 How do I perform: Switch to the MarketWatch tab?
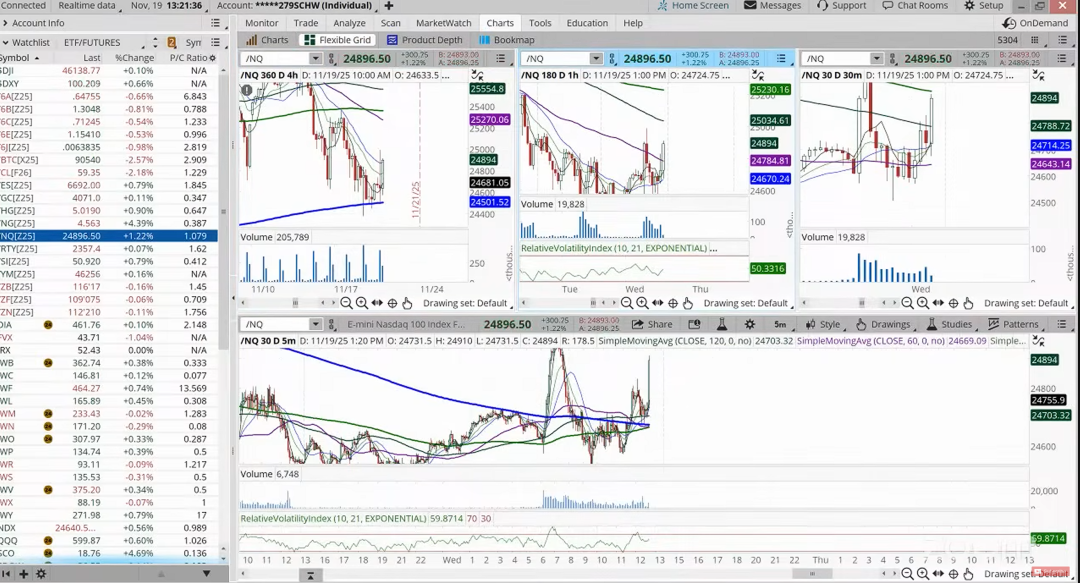coord(443,23)
